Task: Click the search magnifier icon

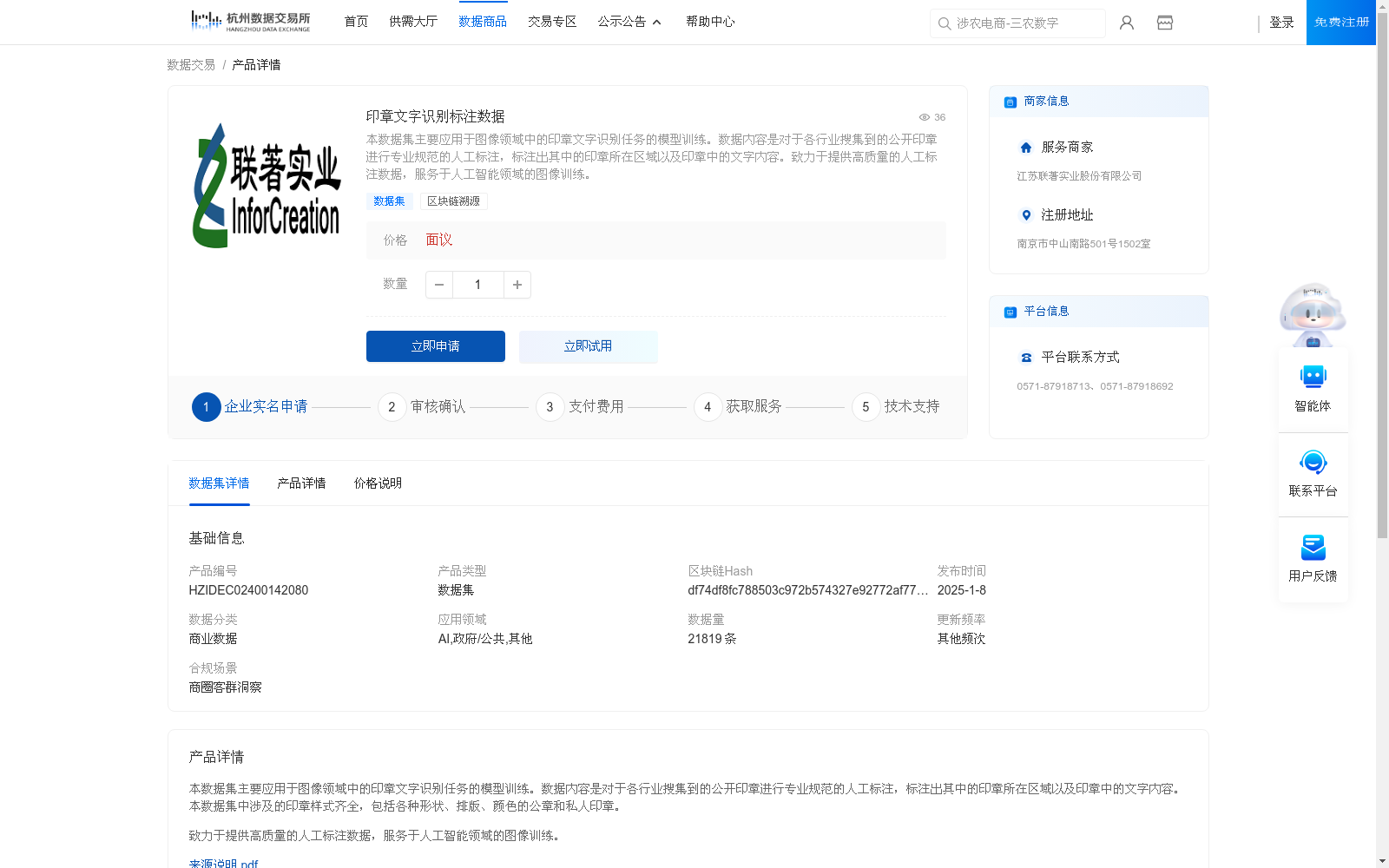Action: click(x=945, y=23)
